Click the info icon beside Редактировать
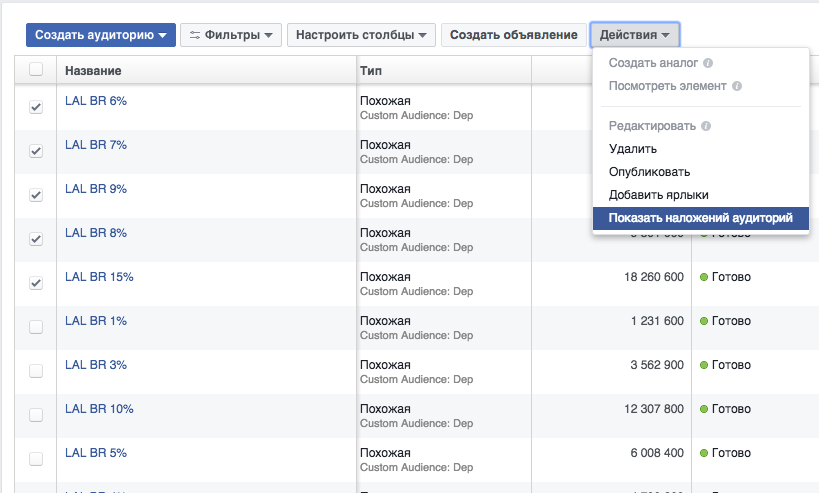 [x=706, y=127]
